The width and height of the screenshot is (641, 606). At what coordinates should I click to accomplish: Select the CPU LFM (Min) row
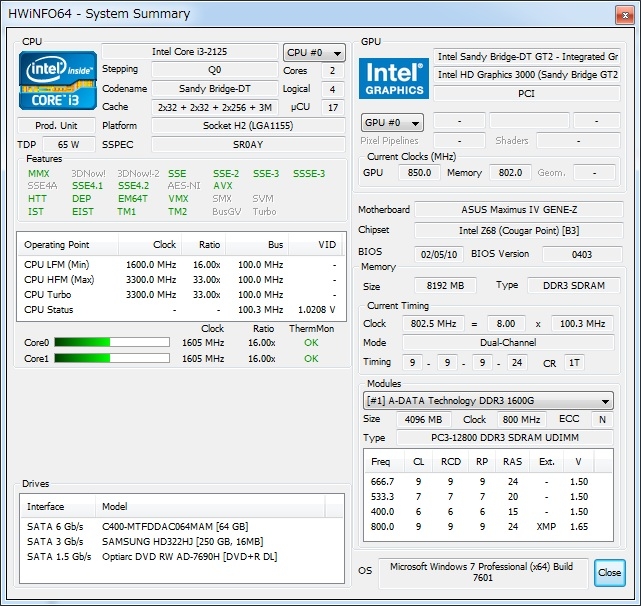tap(180, 265)
